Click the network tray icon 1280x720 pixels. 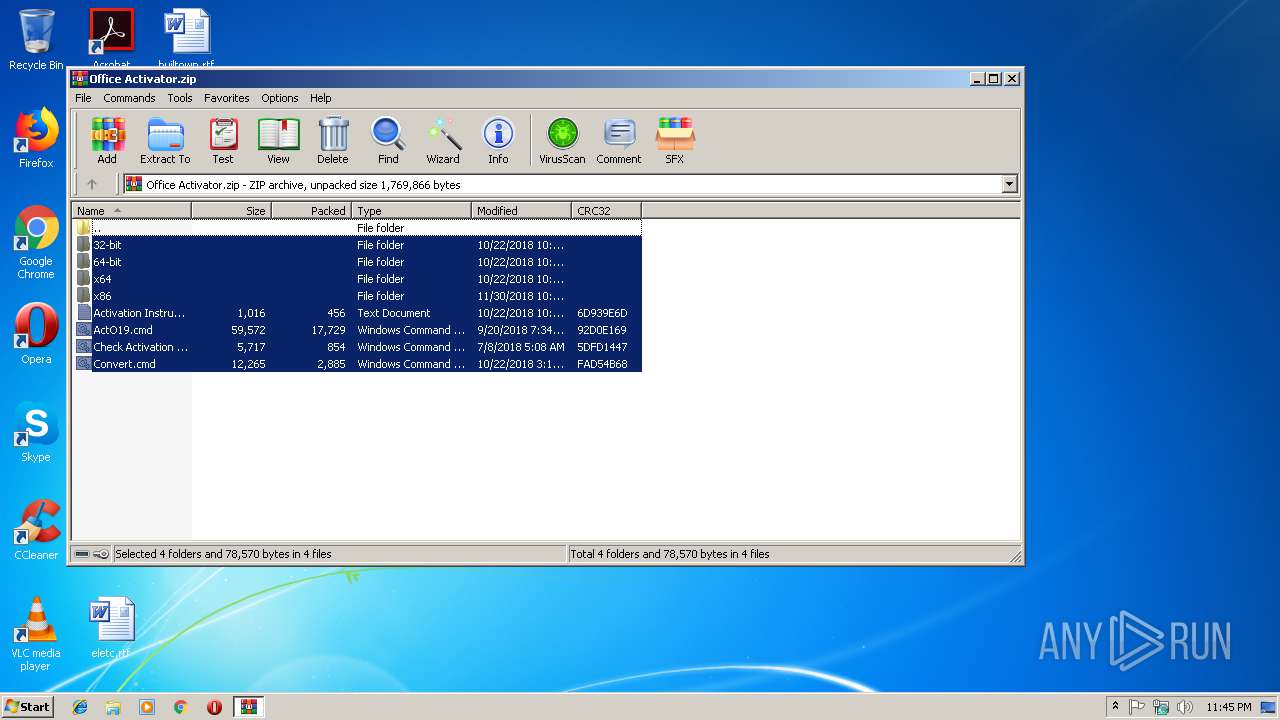coord(1161,707)
